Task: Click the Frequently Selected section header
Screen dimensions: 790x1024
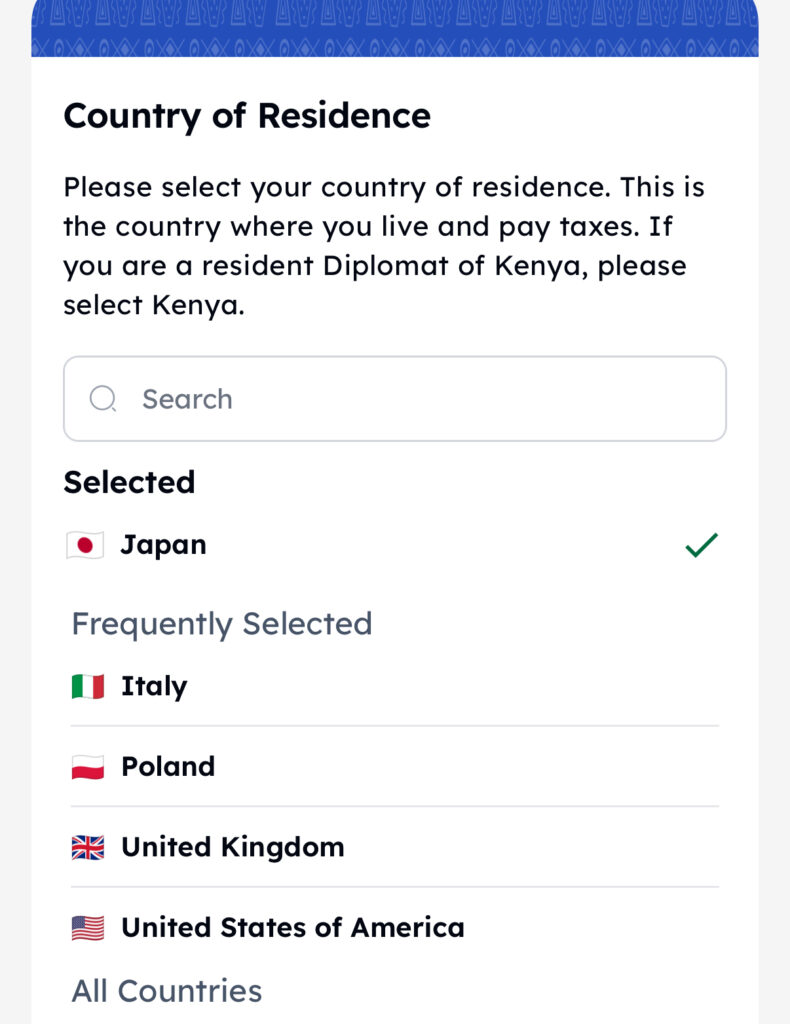Action: pos(221,624)
